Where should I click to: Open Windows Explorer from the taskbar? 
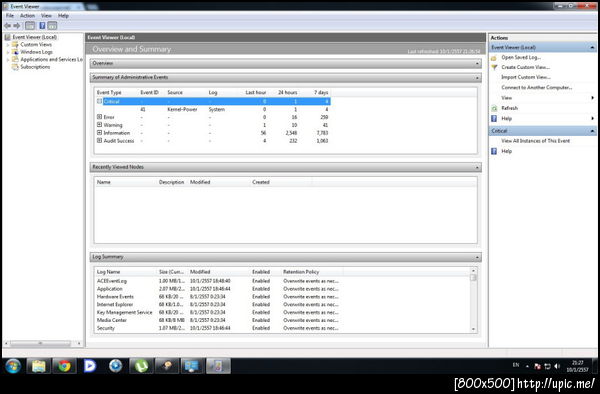coord(39,366)
